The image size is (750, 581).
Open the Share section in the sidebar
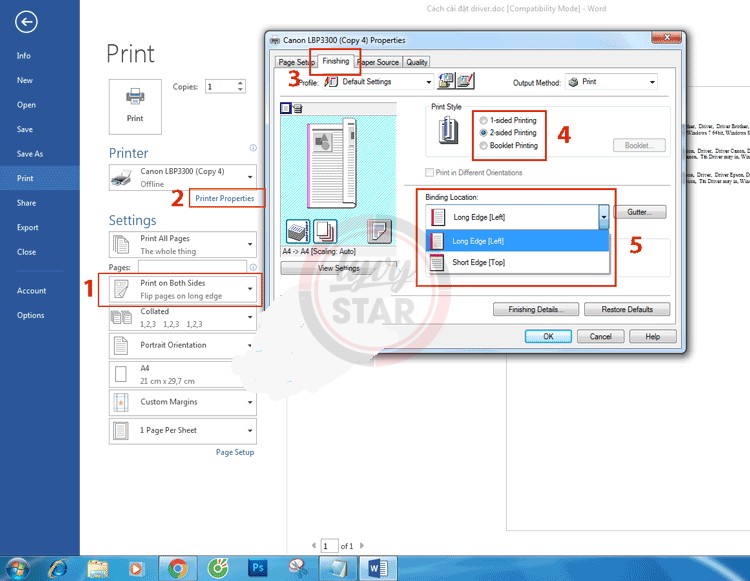click(26, 203)
